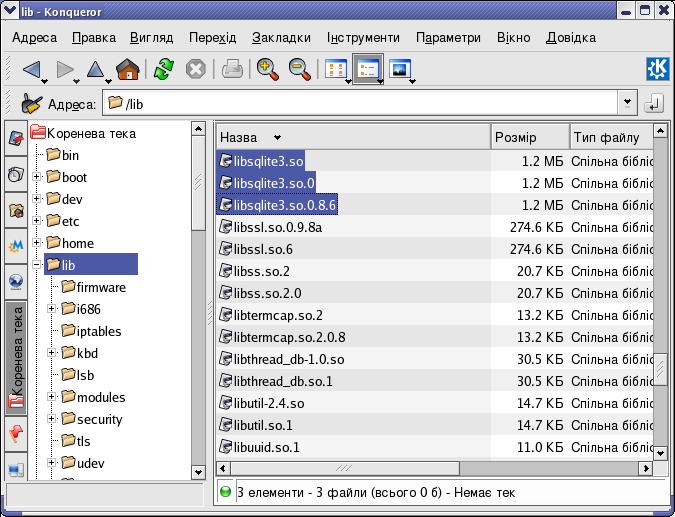675x517 pixels.
Task: Click the green status indicator in status bar
Action: coord(225,492)
